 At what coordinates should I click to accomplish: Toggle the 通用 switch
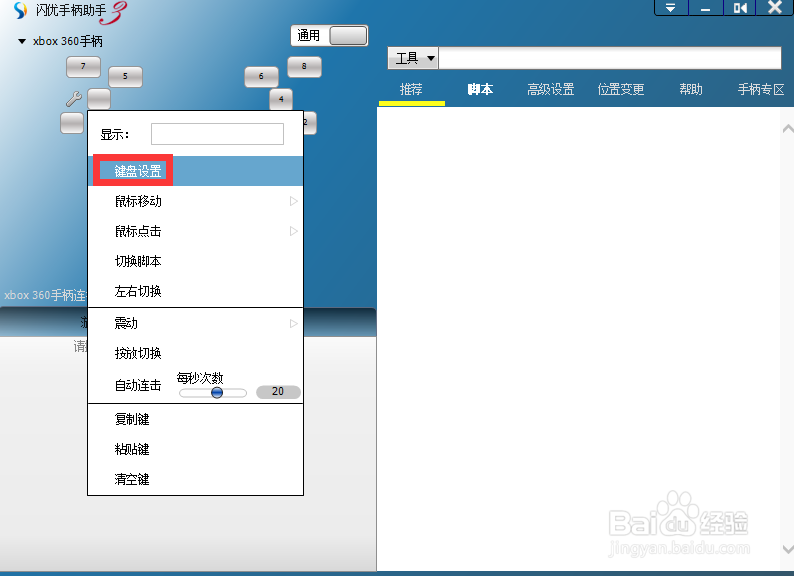click(348, 36)
